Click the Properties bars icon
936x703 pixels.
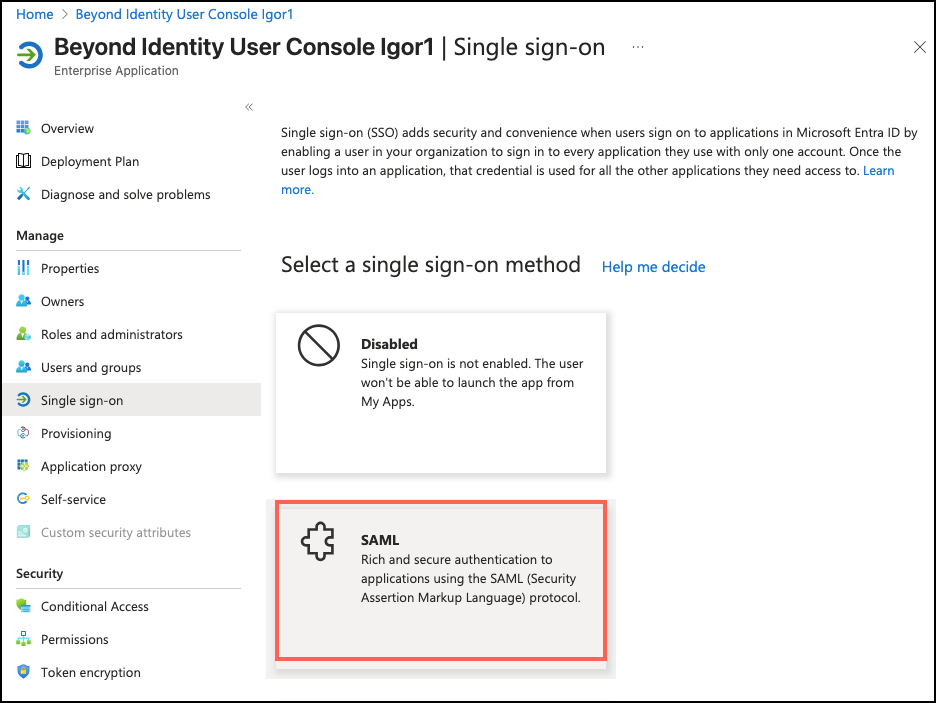pos(23,268)
